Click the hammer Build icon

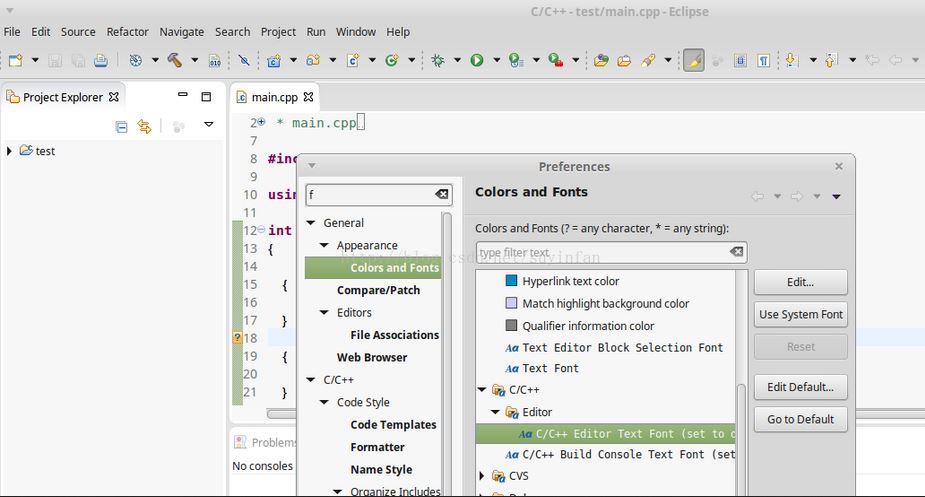tap(175, 60)
